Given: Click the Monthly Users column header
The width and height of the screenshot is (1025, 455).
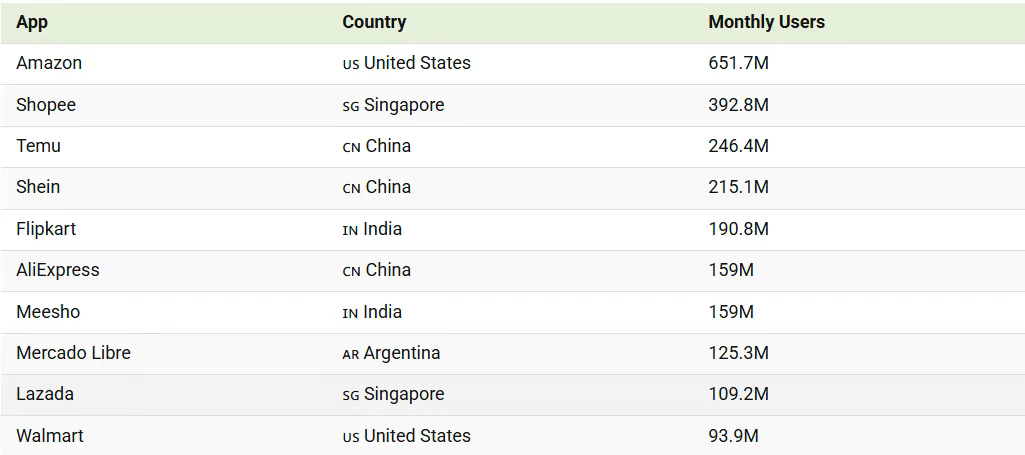Looking at the screenshot, I should click(x=766, y=22).
